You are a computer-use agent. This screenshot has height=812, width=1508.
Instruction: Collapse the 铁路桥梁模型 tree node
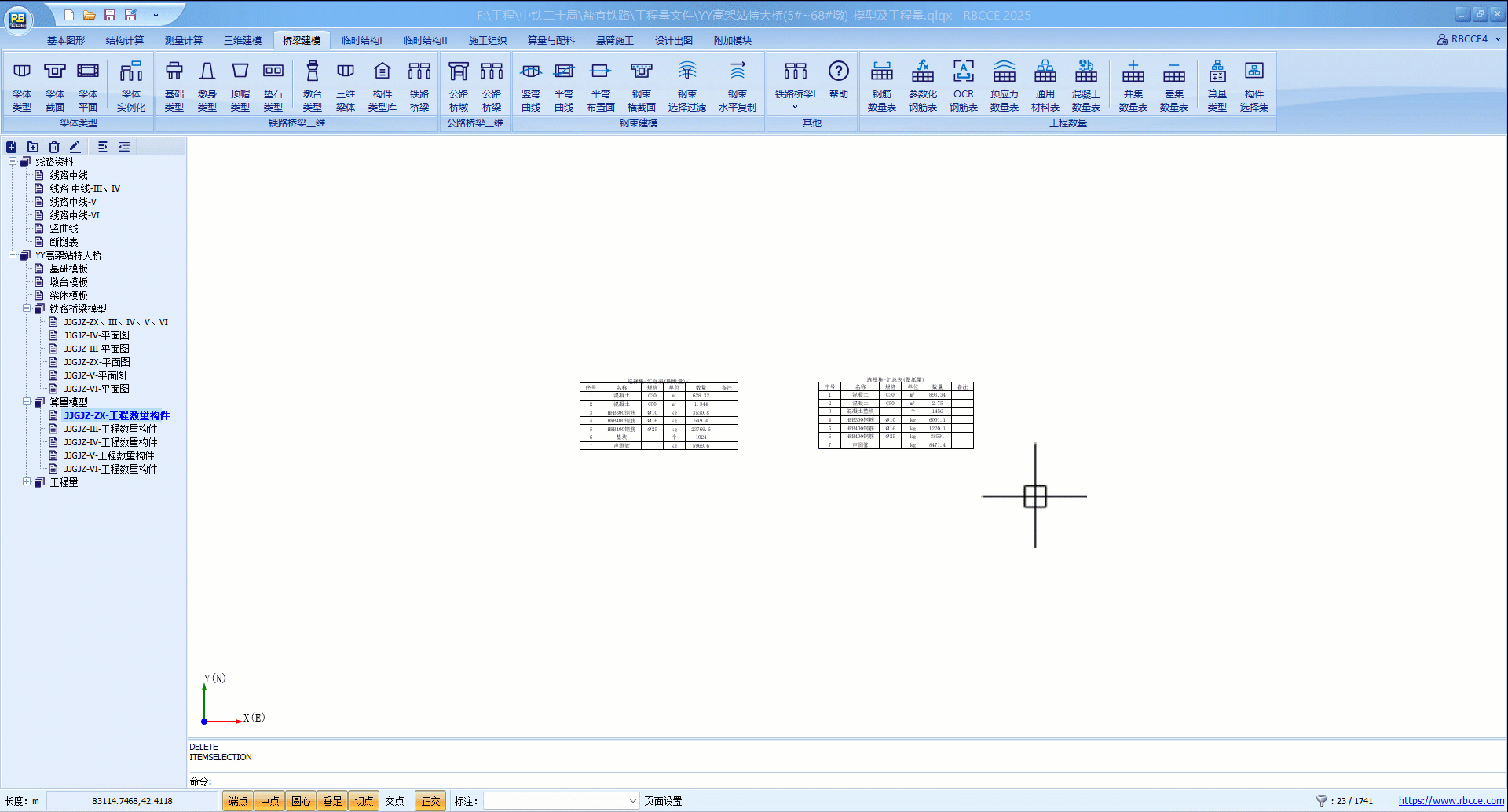coord(27,309)
